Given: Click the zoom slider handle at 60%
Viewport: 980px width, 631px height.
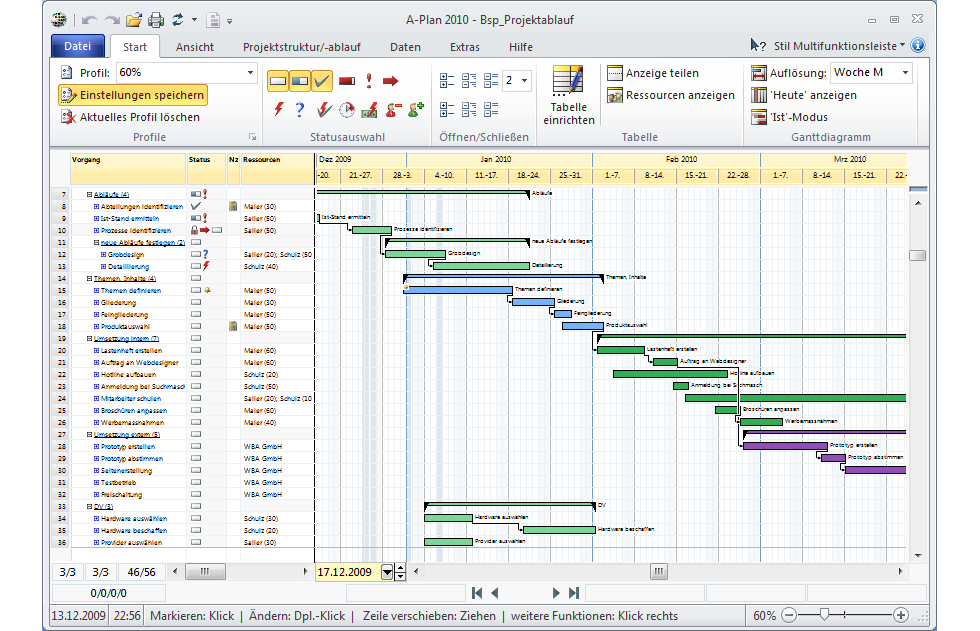Looking at the screenshot, I should pyautogui.click(x=824, y=615).
